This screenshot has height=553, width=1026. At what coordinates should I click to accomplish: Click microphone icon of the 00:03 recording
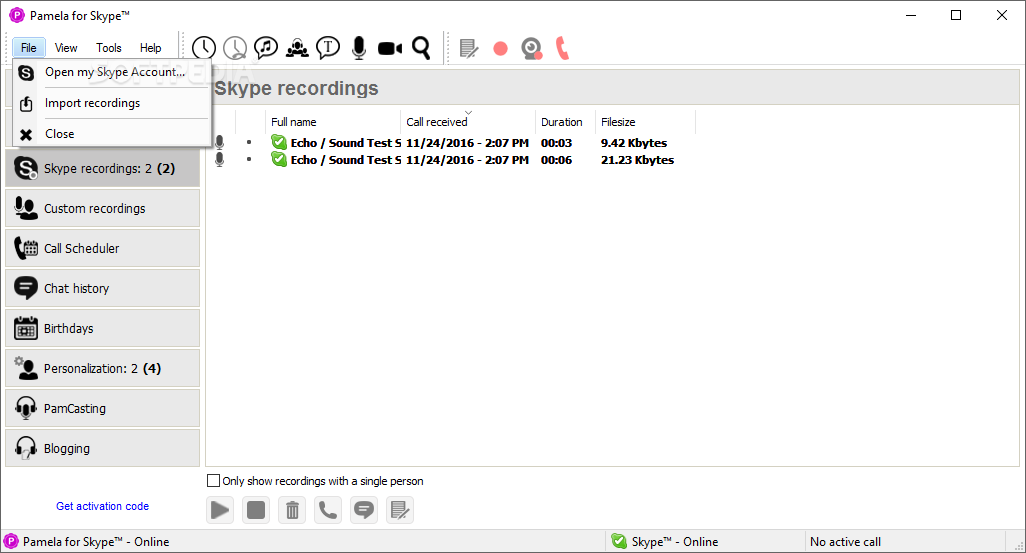[220, 143]
